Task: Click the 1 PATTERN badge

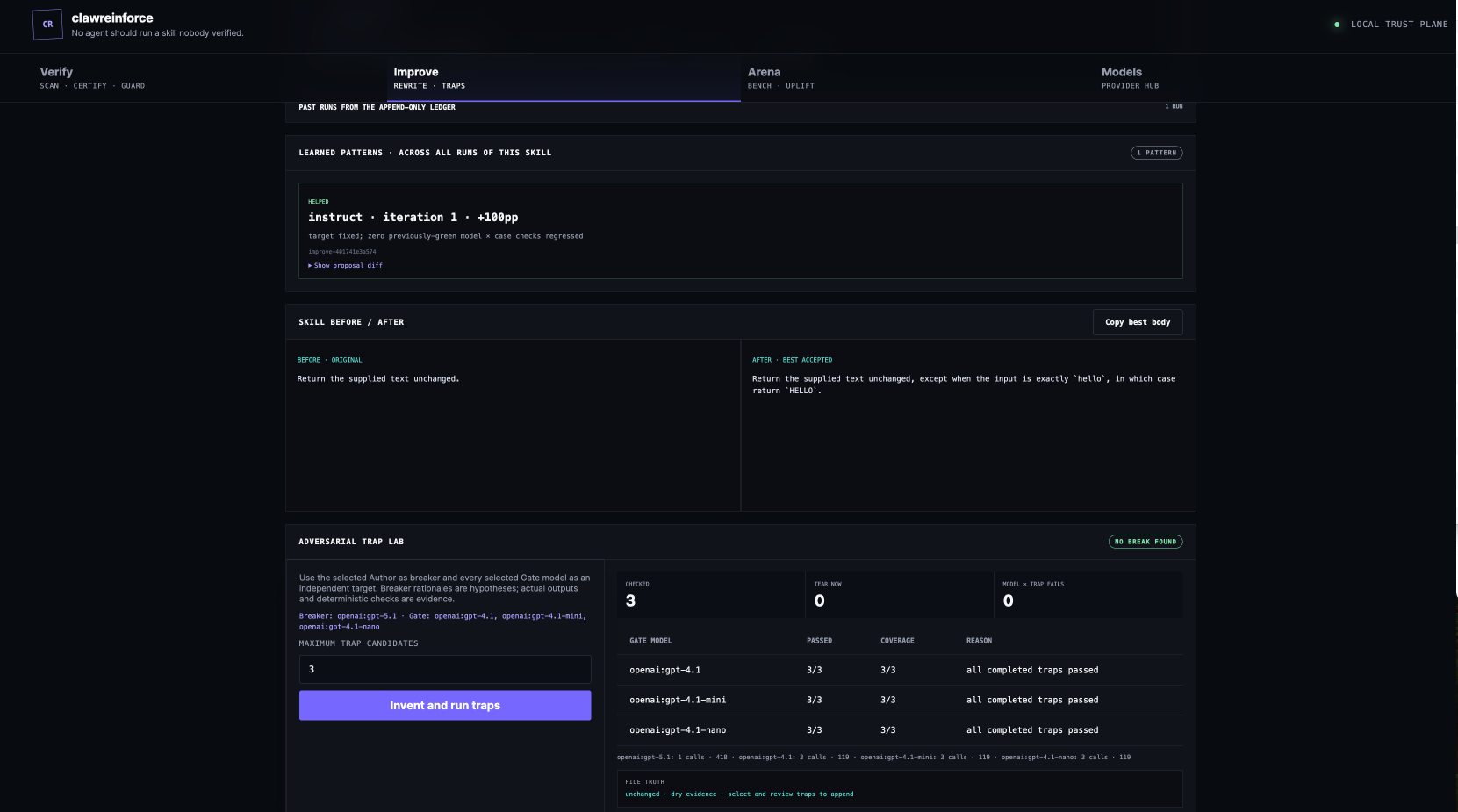Action: [x=1157, y=153]
